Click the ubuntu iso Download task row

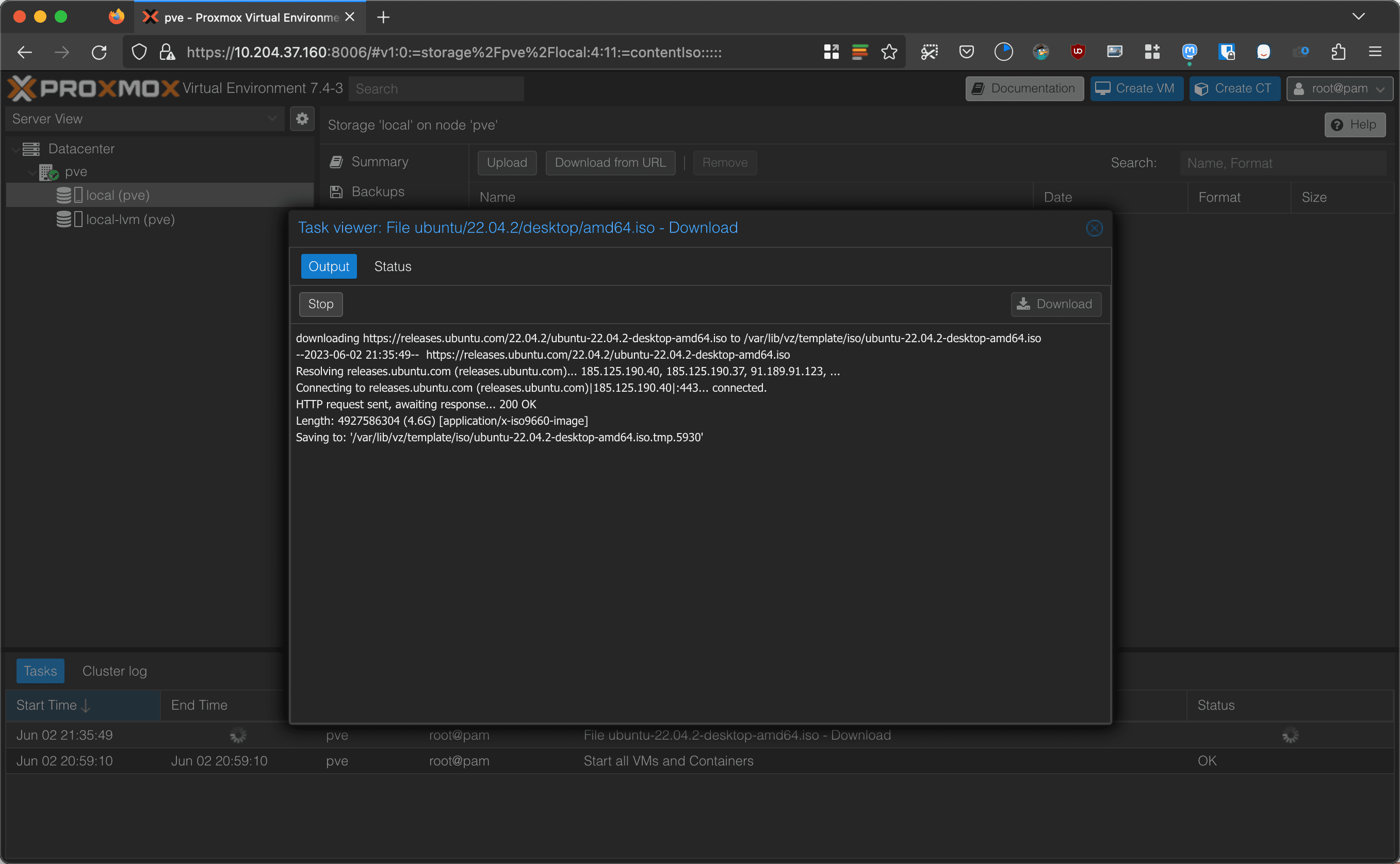point(699,735)
